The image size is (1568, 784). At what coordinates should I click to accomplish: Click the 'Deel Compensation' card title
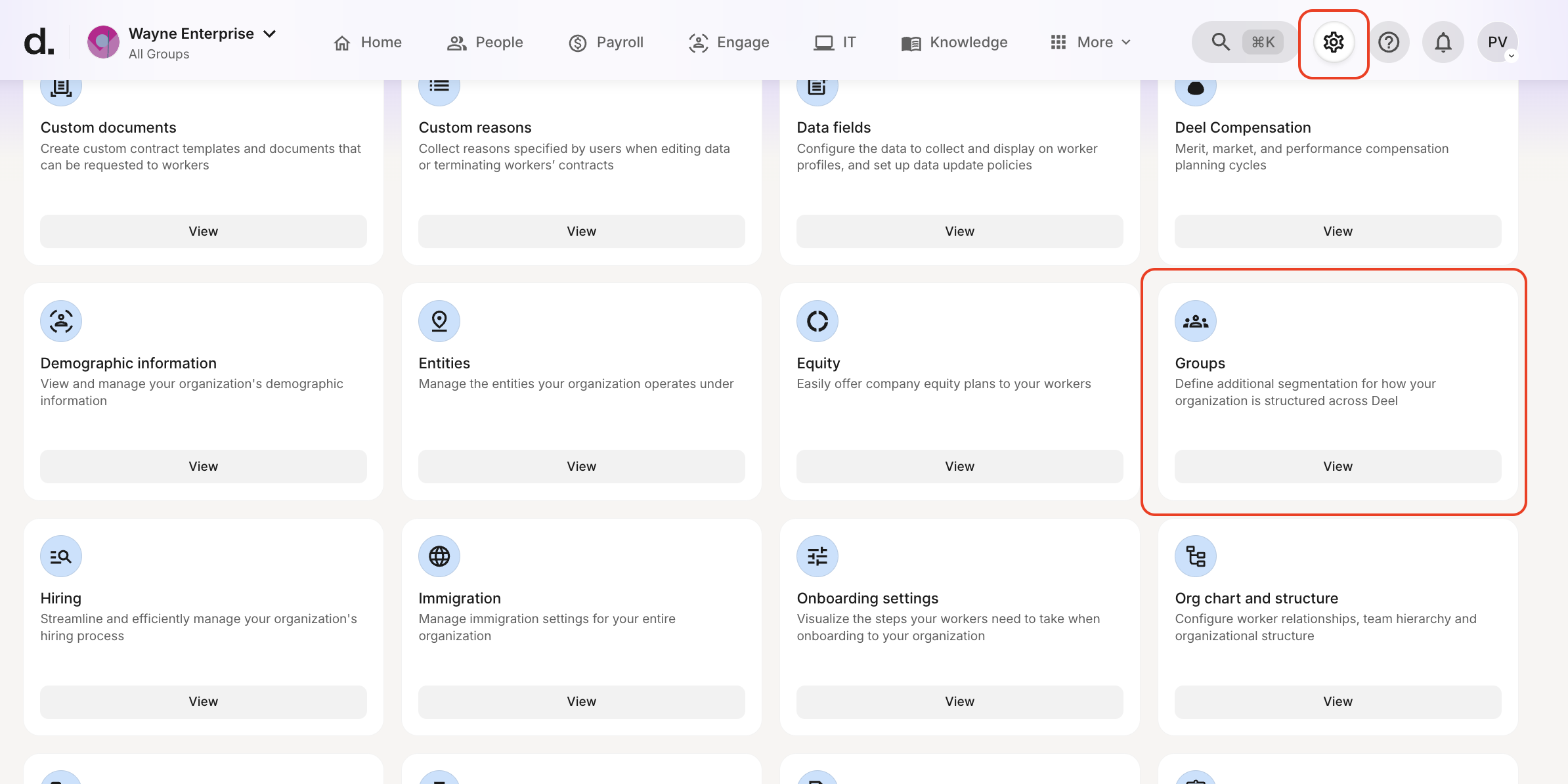pyautogui.click(x=1242, y=127)
